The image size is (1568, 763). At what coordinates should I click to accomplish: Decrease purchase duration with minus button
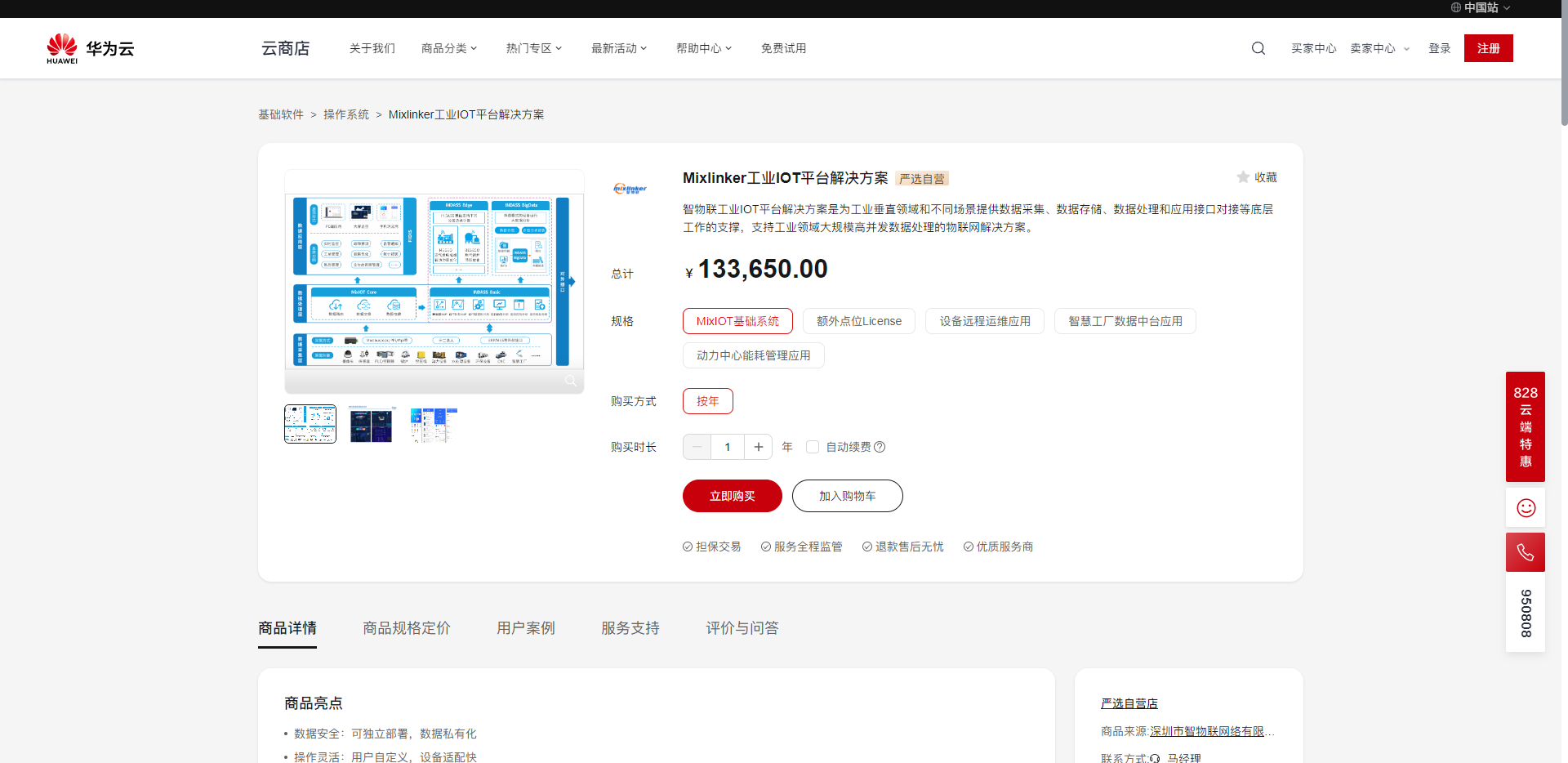(697, 447)
